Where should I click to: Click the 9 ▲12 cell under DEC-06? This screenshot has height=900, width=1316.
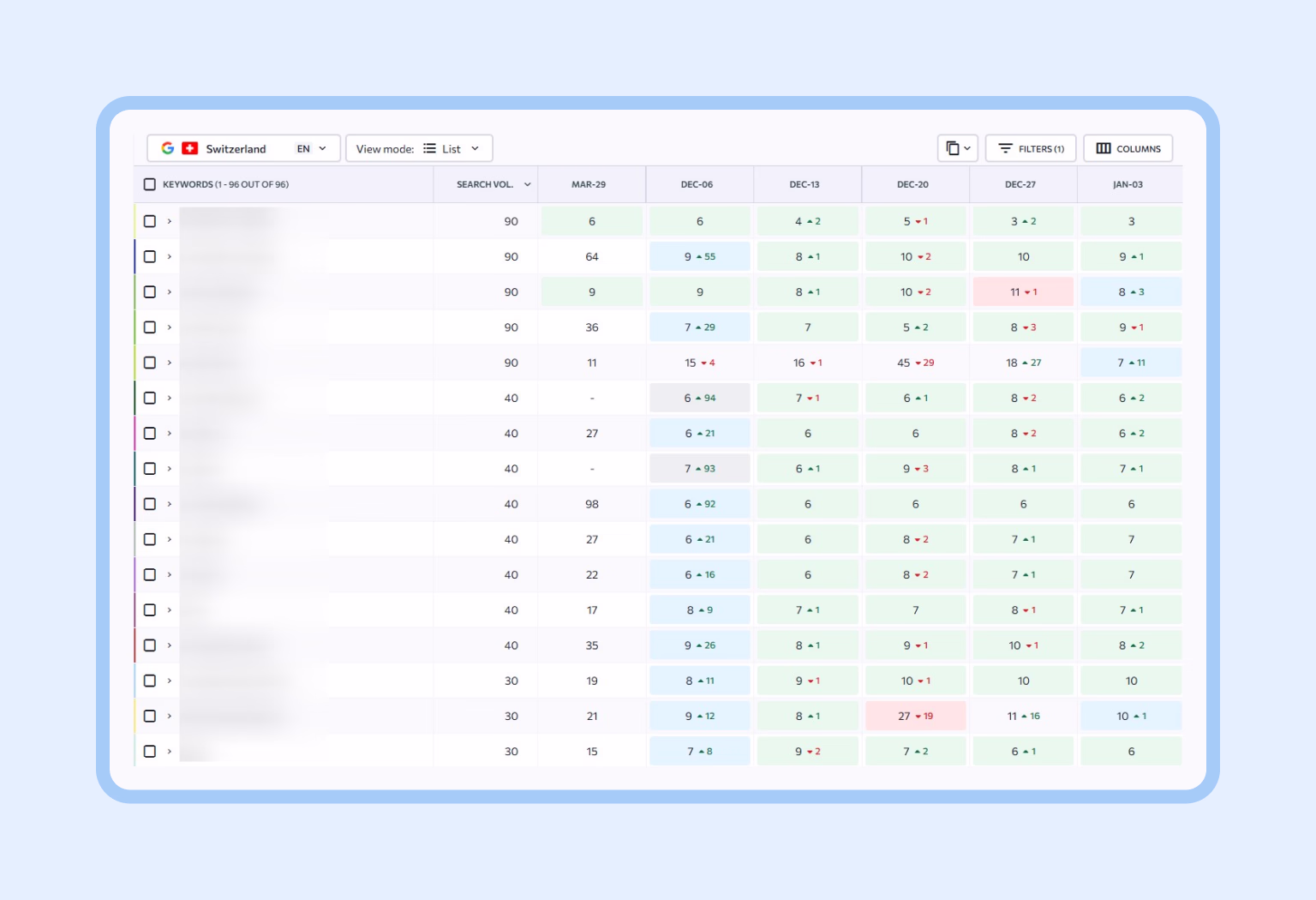coord(700,716)
